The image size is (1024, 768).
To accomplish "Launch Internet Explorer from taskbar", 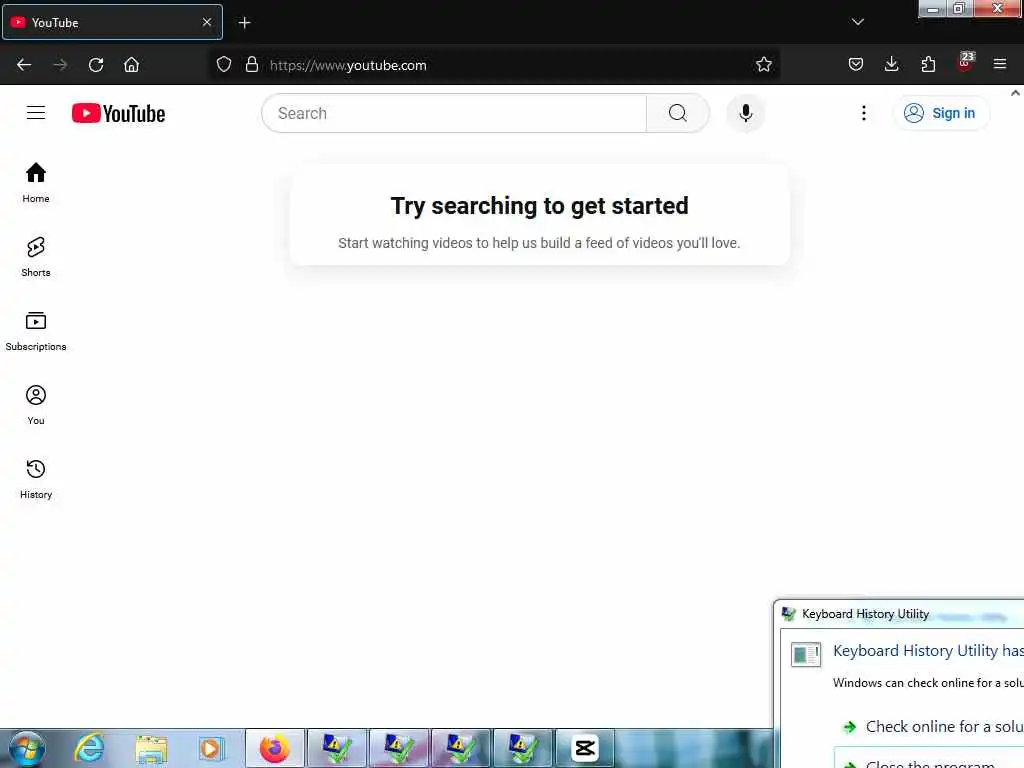I will [x=89, y=748].
